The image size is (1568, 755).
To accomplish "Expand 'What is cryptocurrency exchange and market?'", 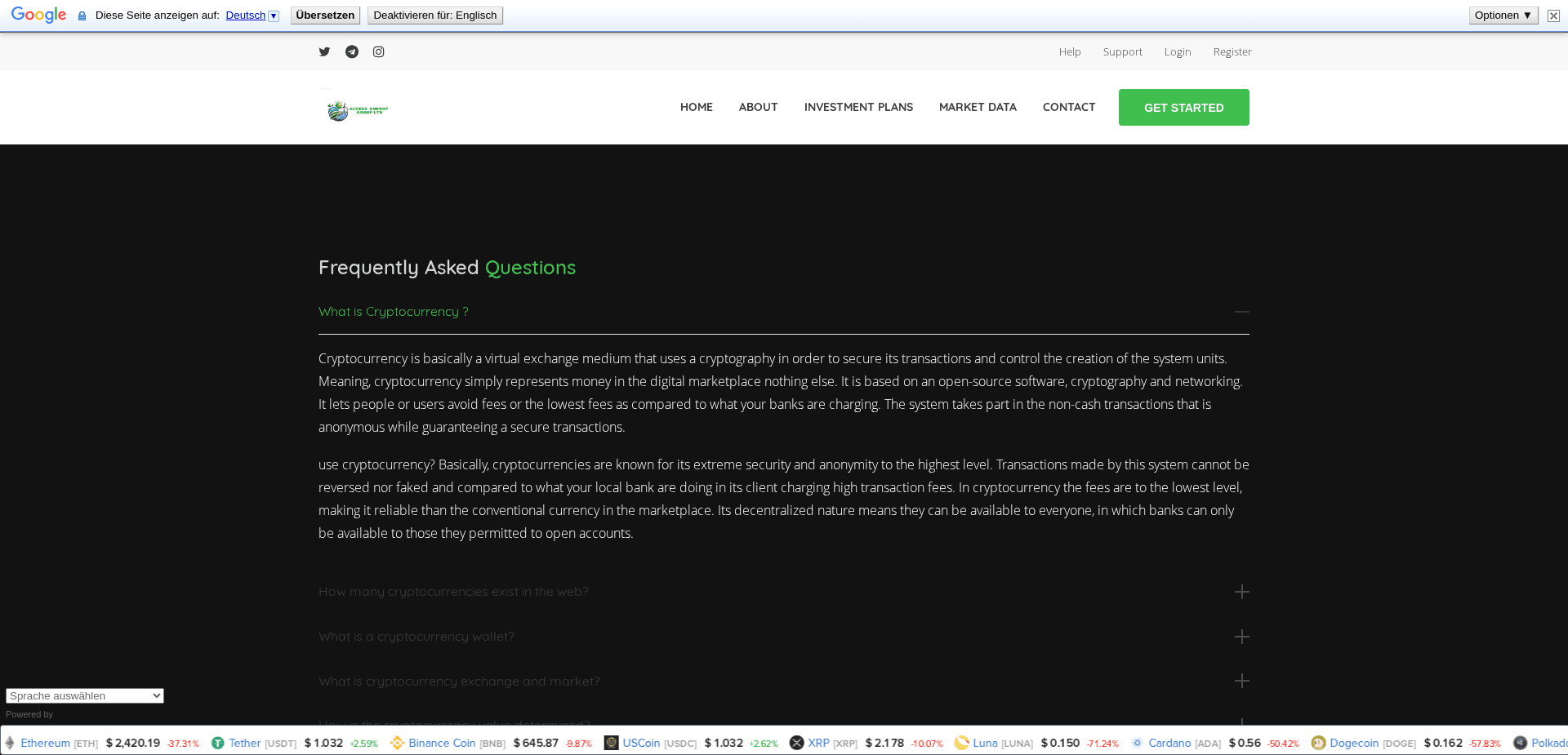I will (1242, 682).
